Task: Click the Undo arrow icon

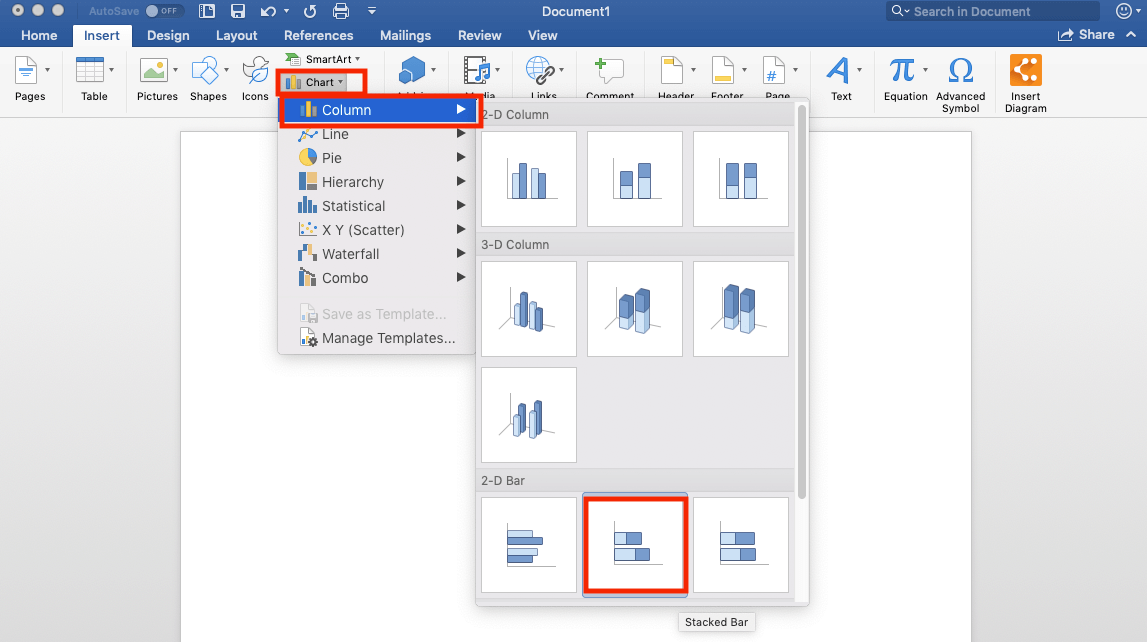Action: click(x=268, y=11)
